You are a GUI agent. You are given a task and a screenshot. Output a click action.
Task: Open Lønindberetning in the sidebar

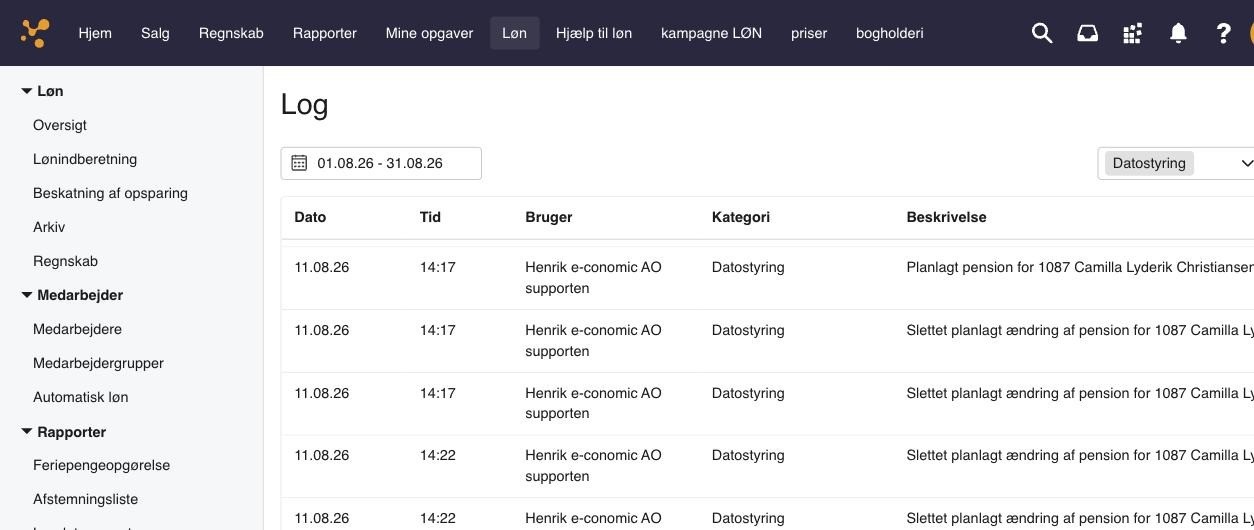(x=85, y=159)
